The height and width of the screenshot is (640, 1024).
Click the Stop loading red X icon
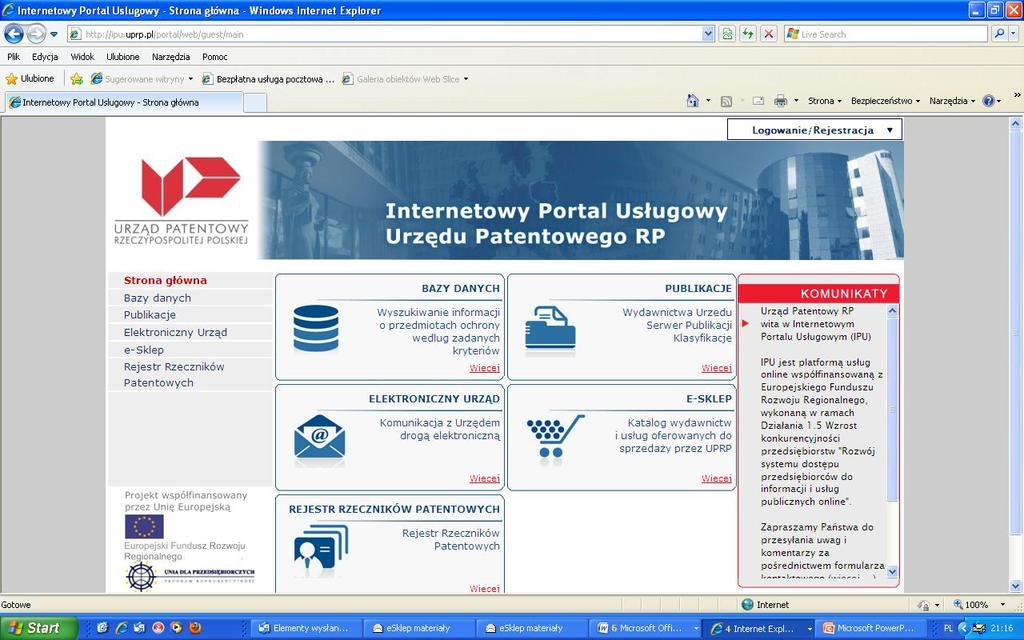pyautogui.click(x=769, y=34)
